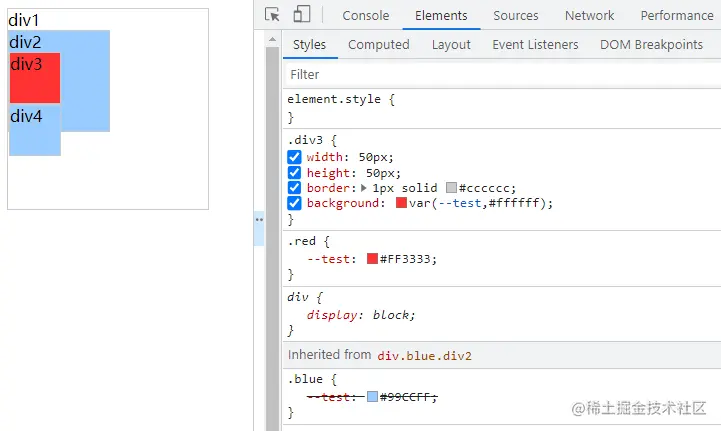Viewport: 721px width, 431px height.
Task: Open the red background var swatch
Action: coord(401,202)
